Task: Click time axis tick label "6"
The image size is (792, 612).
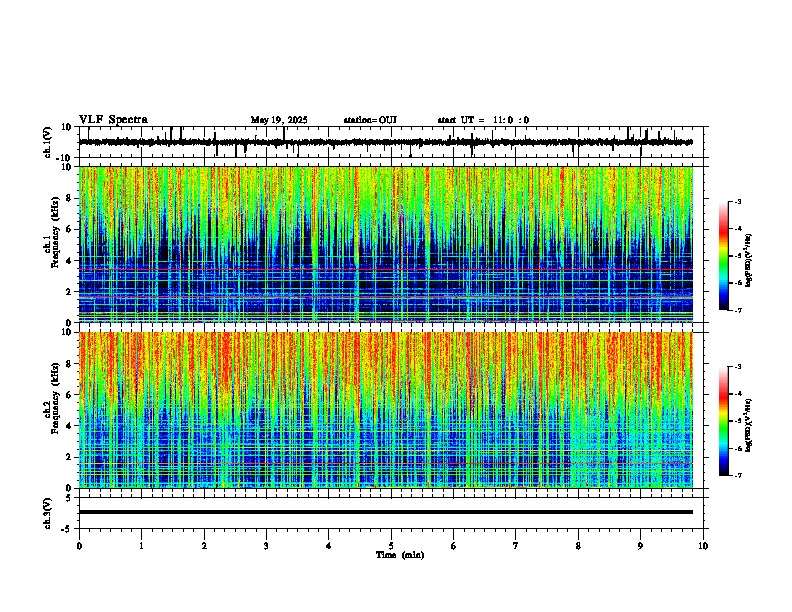Action: [x=454, y=546]
